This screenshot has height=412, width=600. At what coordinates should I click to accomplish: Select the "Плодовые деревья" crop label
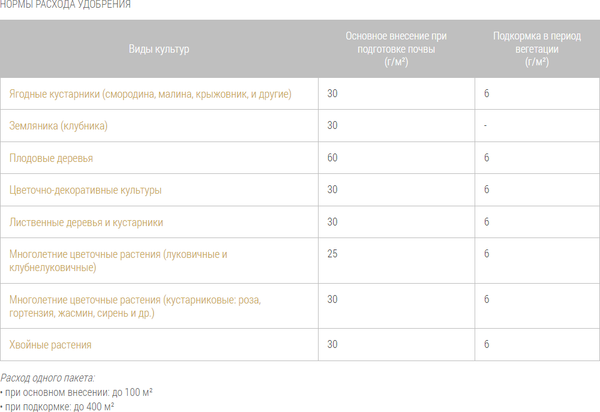[x=50, y=158]
